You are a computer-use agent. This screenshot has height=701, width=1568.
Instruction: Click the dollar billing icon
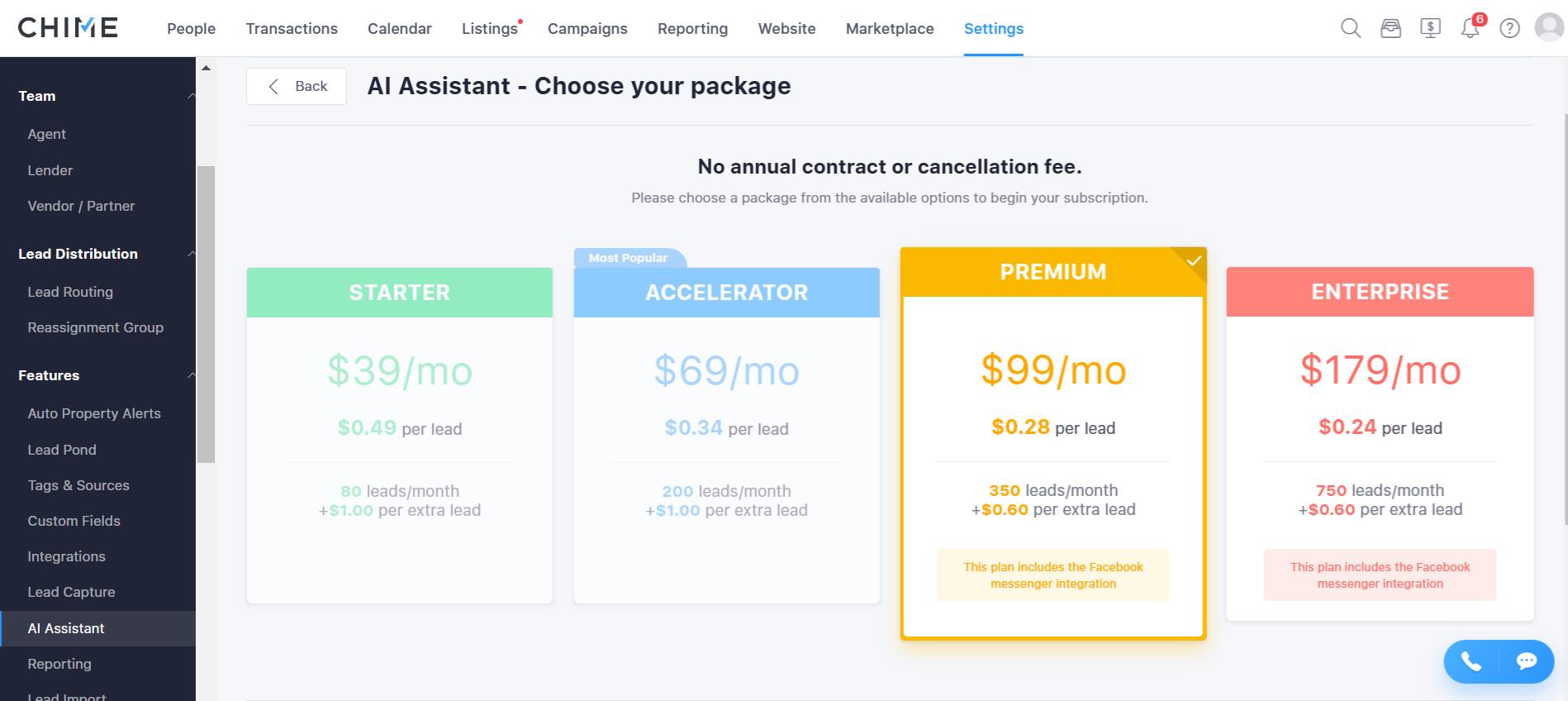tap(1430, 28)
